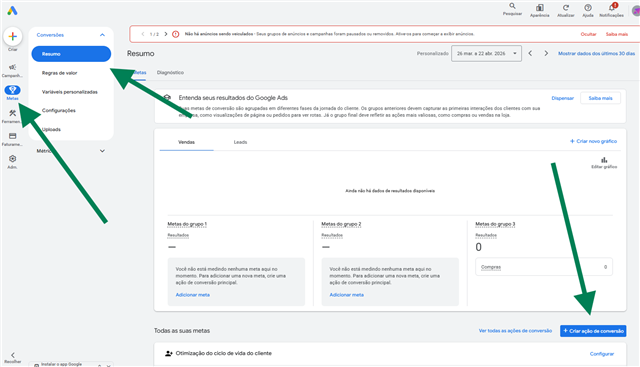Click Mostrar dados dos últimos 30 dias

tap(596, 53)
